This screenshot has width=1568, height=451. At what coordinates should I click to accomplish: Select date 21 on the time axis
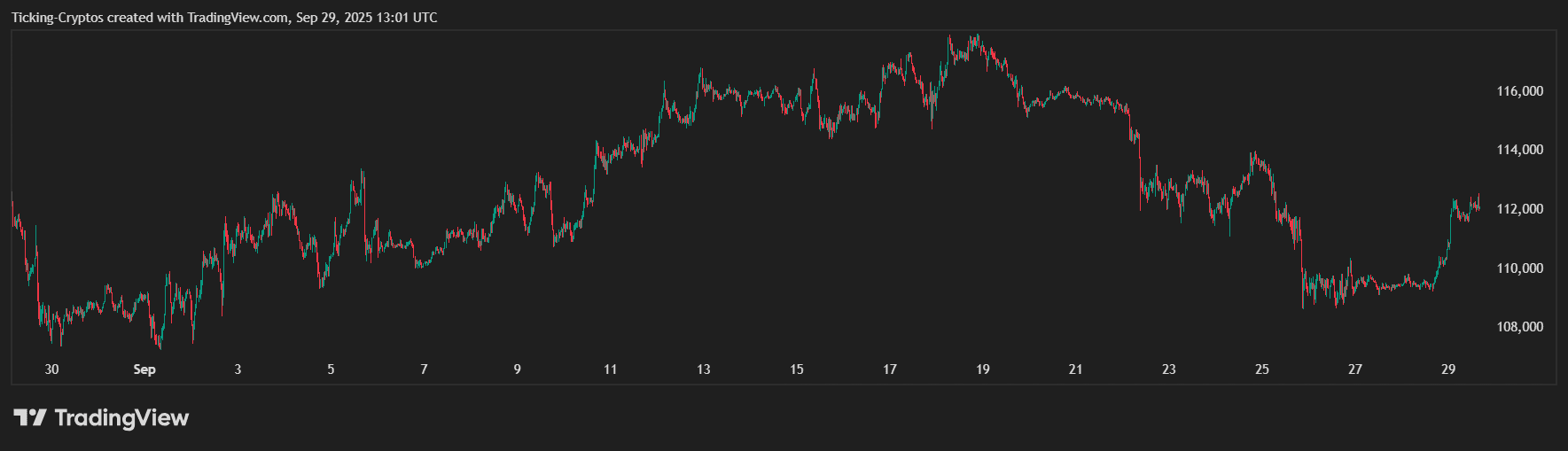tap(1075, 369)
